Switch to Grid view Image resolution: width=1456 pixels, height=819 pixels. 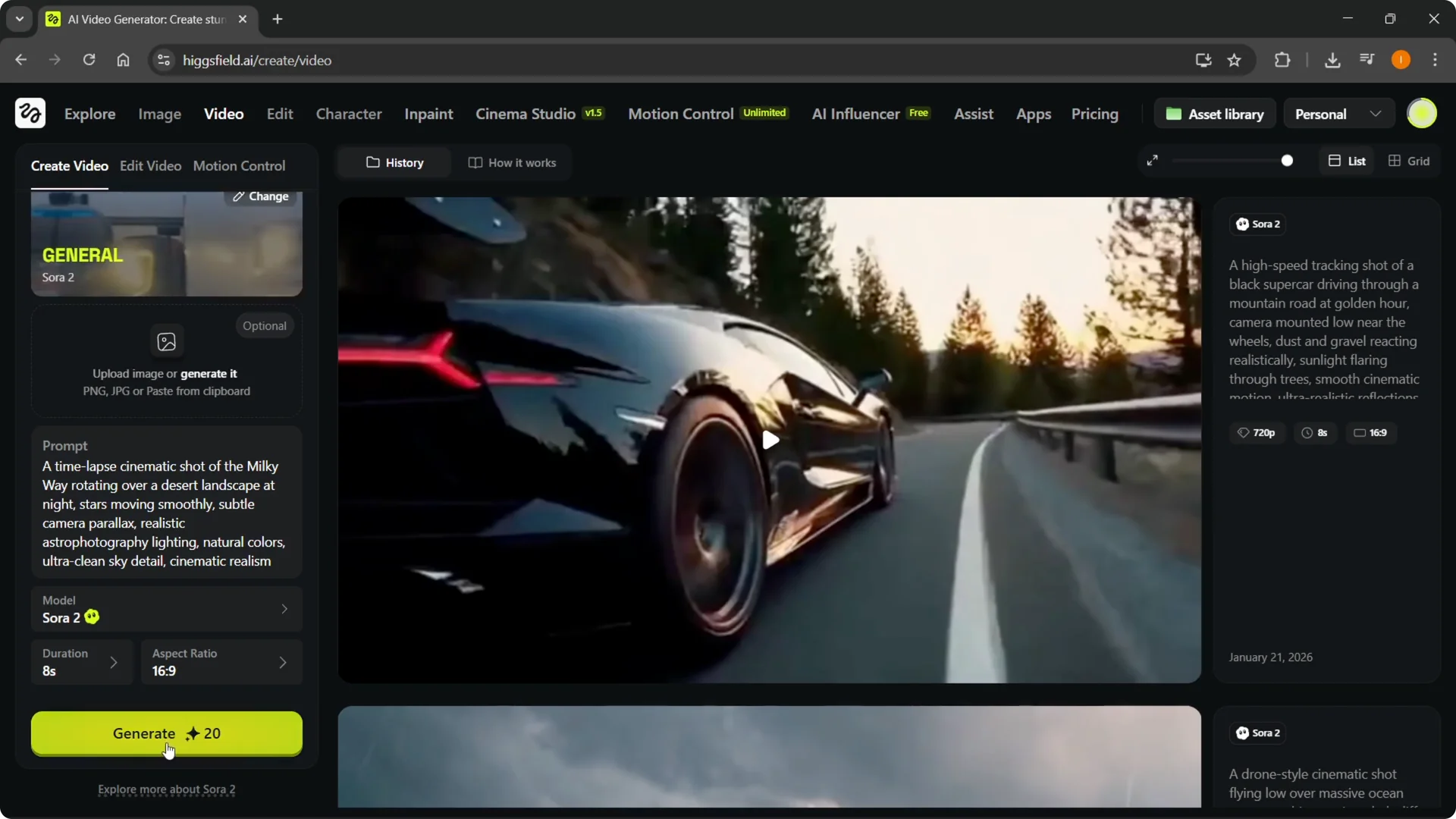click(x=1409, y=161)
